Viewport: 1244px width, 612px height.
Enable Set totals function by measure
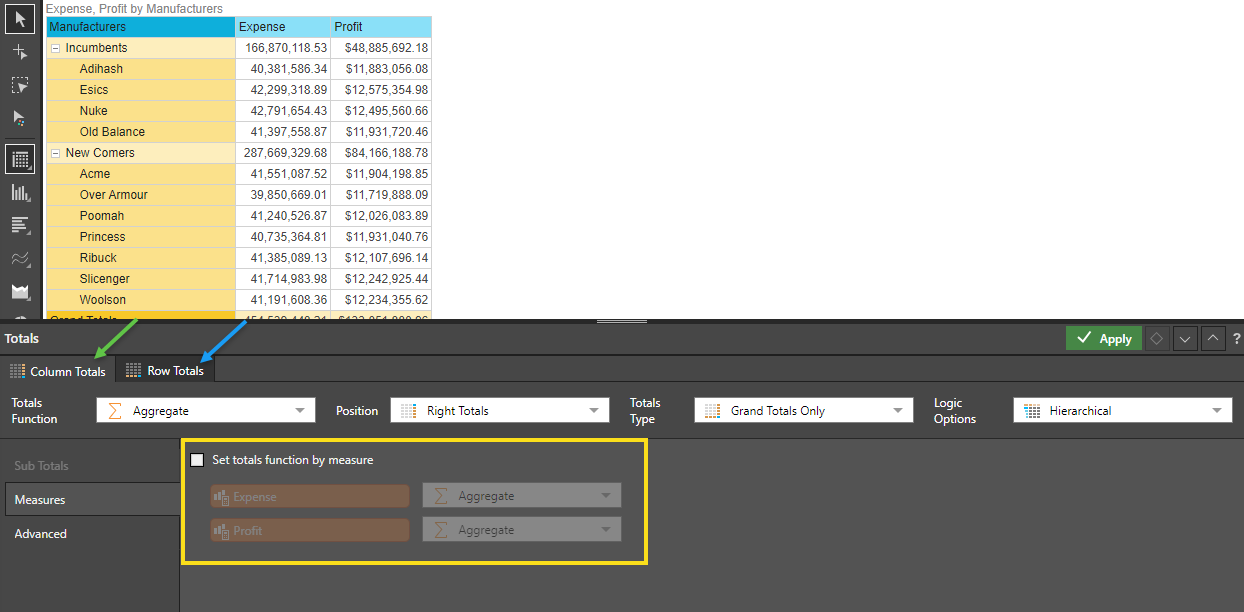click(x=197, y=460)
